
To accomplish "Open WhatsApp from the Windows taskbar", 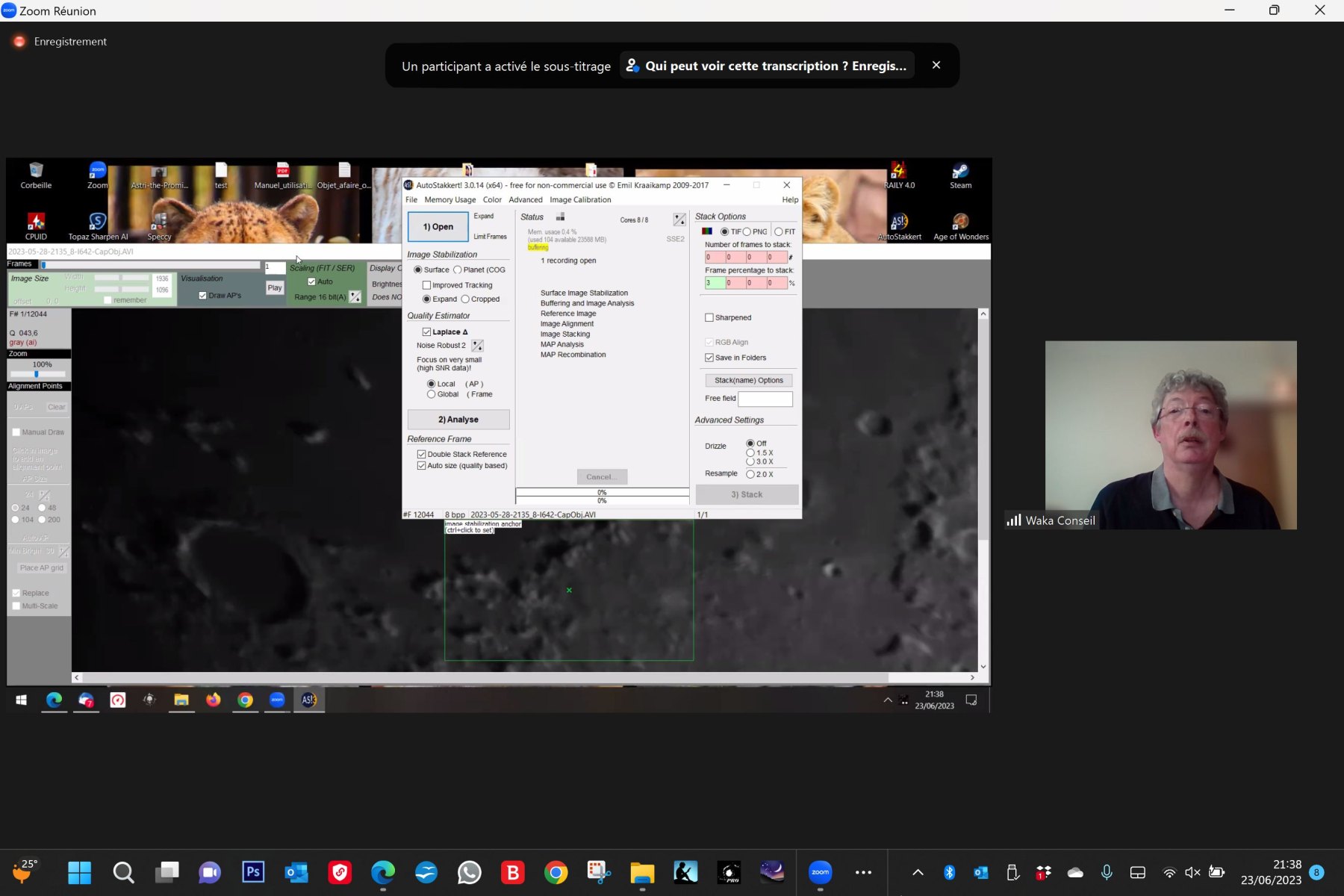I will click(x=470, y=871).
